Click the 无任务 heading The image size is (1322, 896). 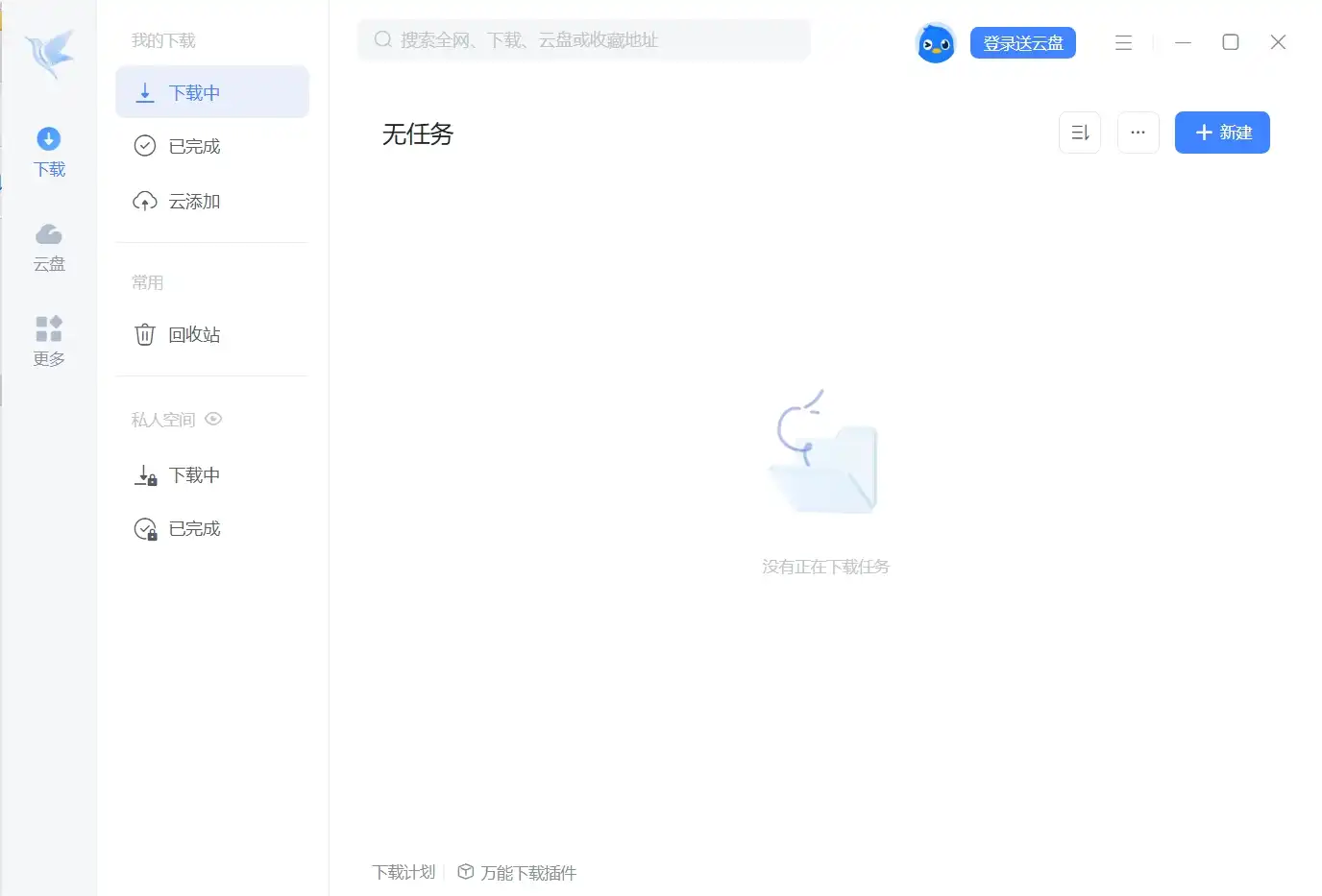point(417,133)
